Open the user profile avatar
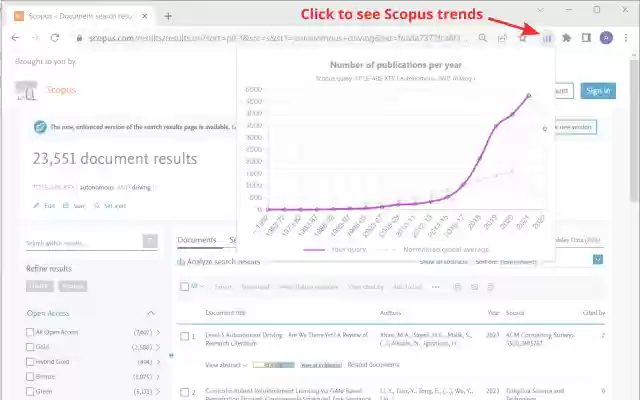Viewport: 640px width, 400px height. (x=606, y=38)
